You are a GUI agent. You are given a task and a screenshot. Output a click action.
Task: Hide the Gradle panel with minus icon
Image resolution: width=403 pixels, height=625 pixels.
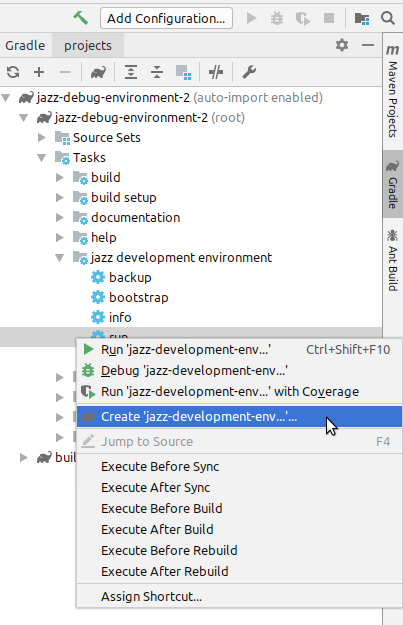[x=368, y=45]
